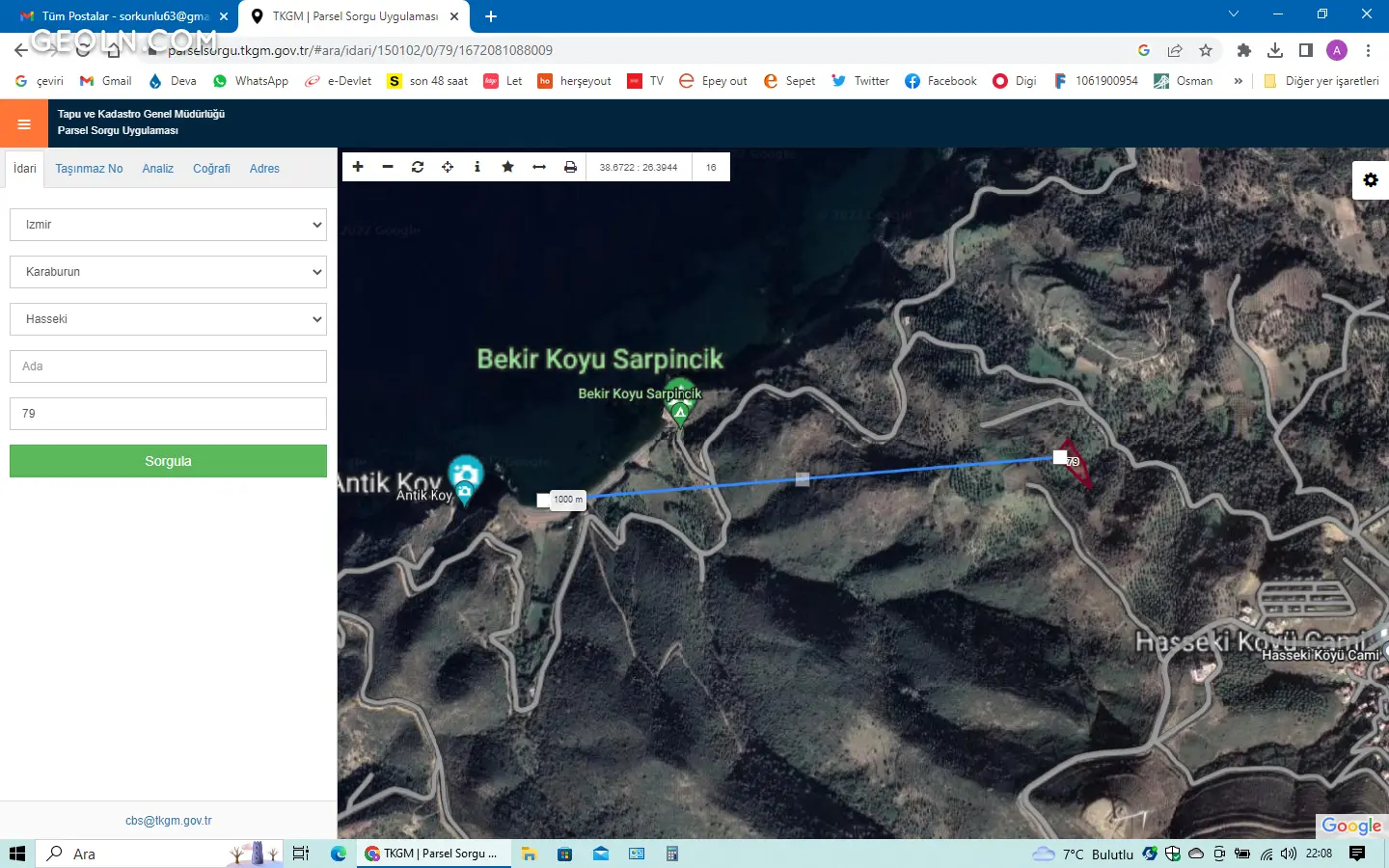Screen dimensions: 1389x868
Task: Switch to the Coğrafi tab
Action: click(x=211, y=169)
